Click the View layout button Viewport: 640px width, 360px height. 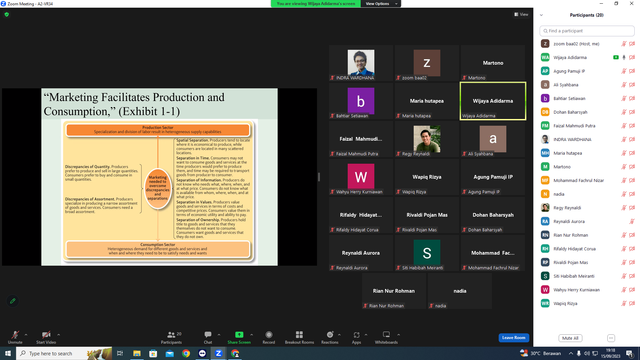pyautogui.click(x=521, y=14)
